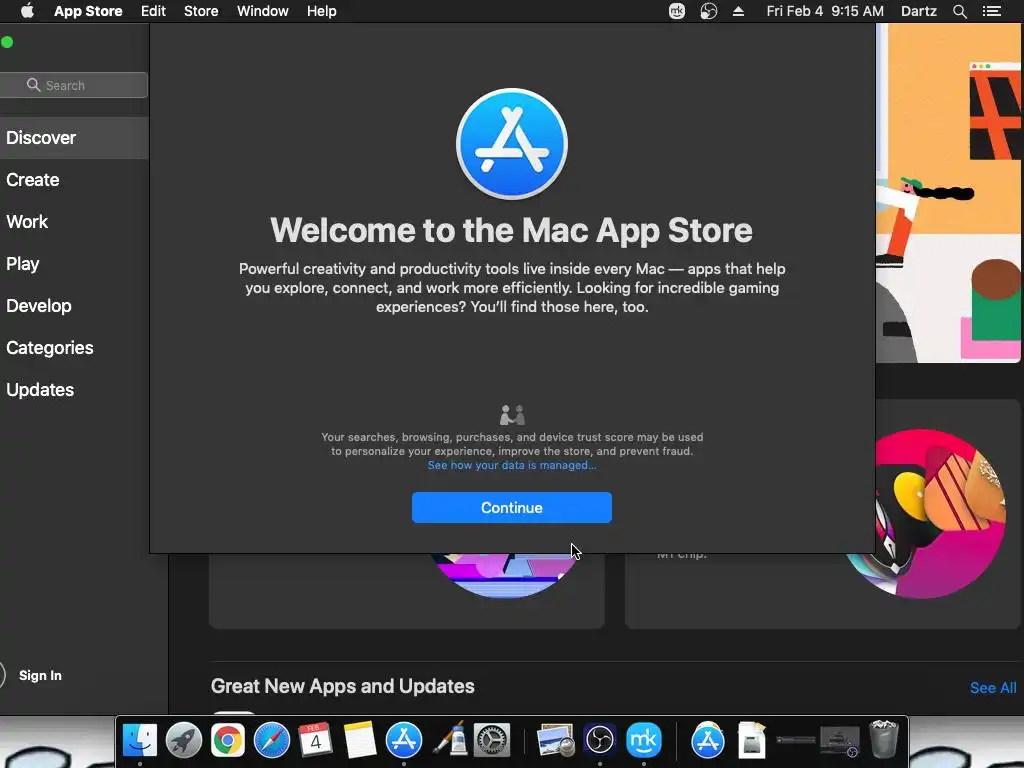Open the Apple menu
Image resolution: width=1024 pixels, height=768 pixels.
27,11
